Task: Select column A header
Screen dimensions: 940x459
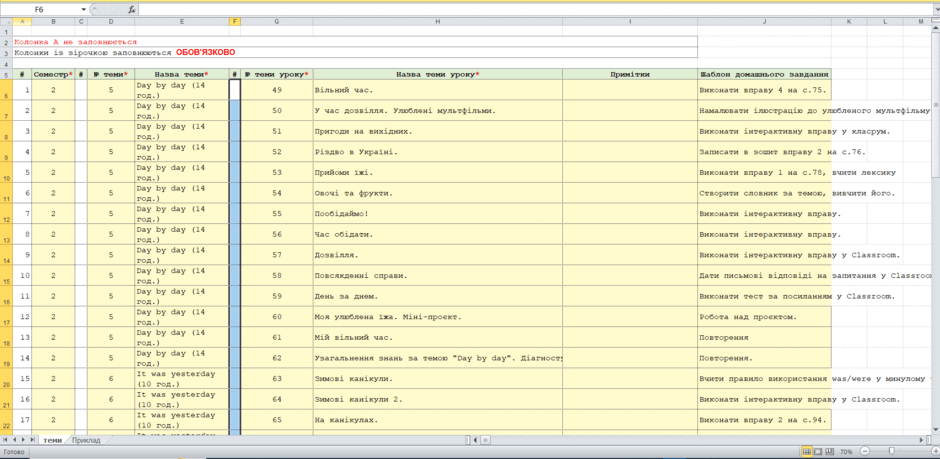Action: 22,22
